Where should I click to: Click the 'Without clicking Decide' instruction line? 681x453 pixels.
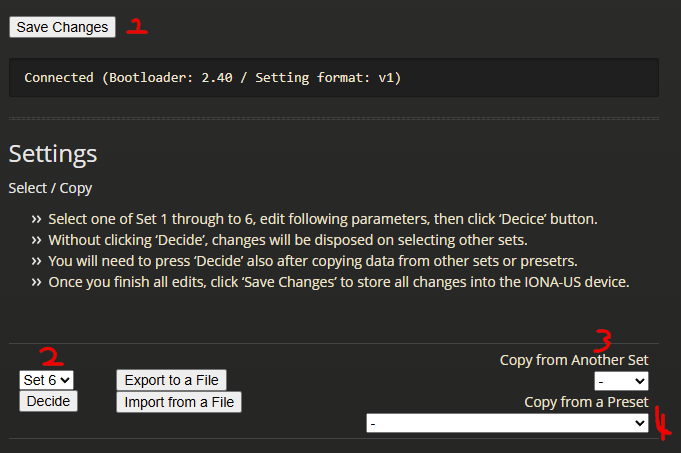(288, 240)
